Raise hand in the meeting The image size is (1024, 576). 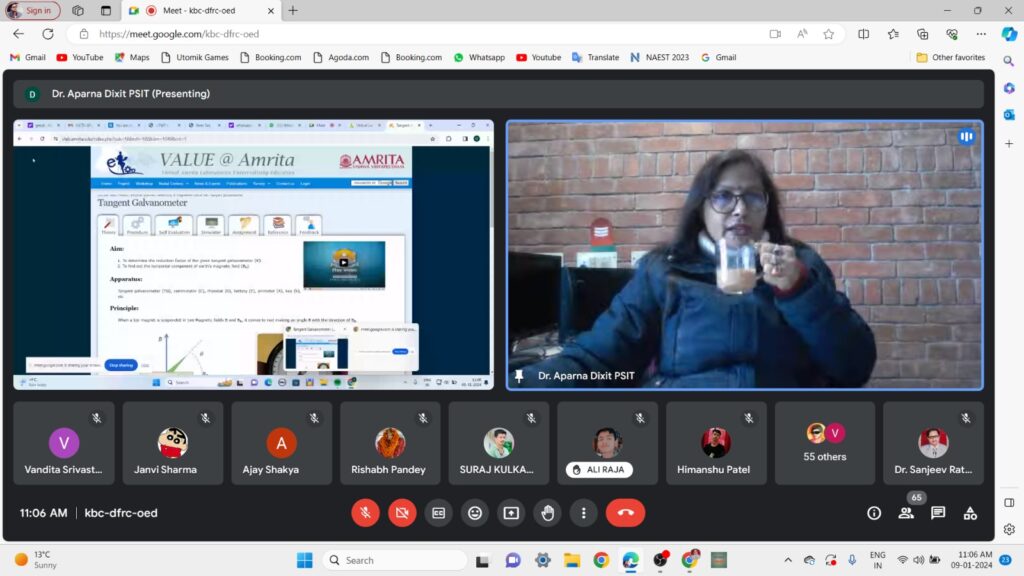click(548, 513)
